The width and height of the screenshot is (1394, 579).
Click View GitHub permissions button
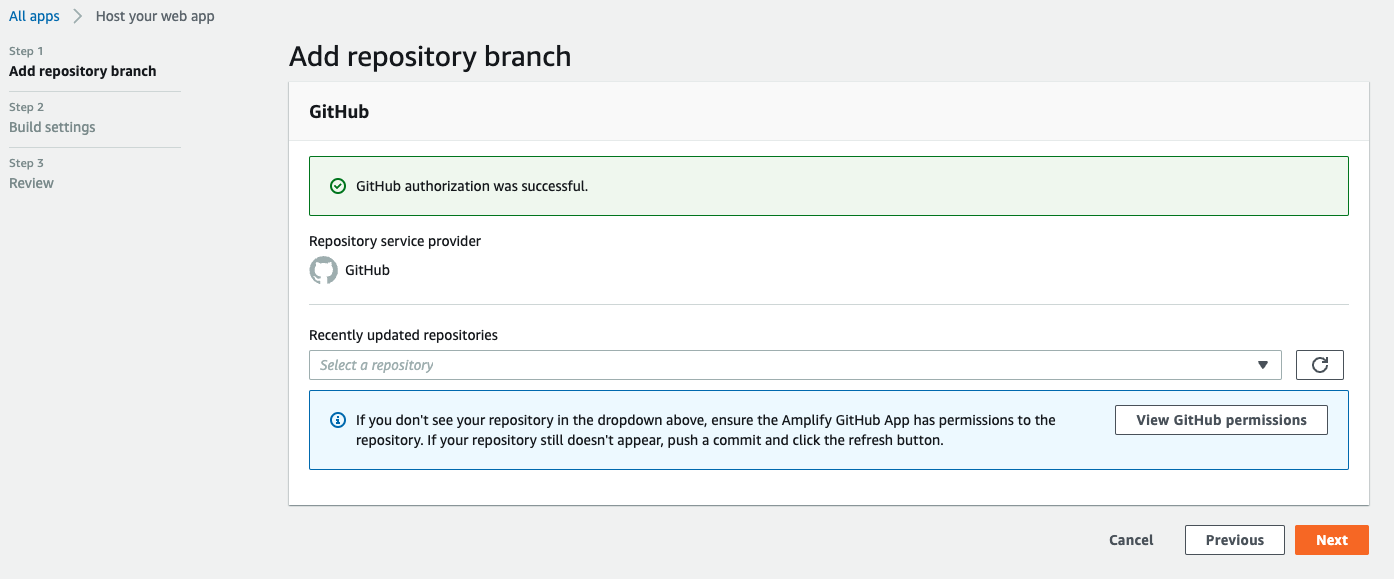[x=1221, y=420]
